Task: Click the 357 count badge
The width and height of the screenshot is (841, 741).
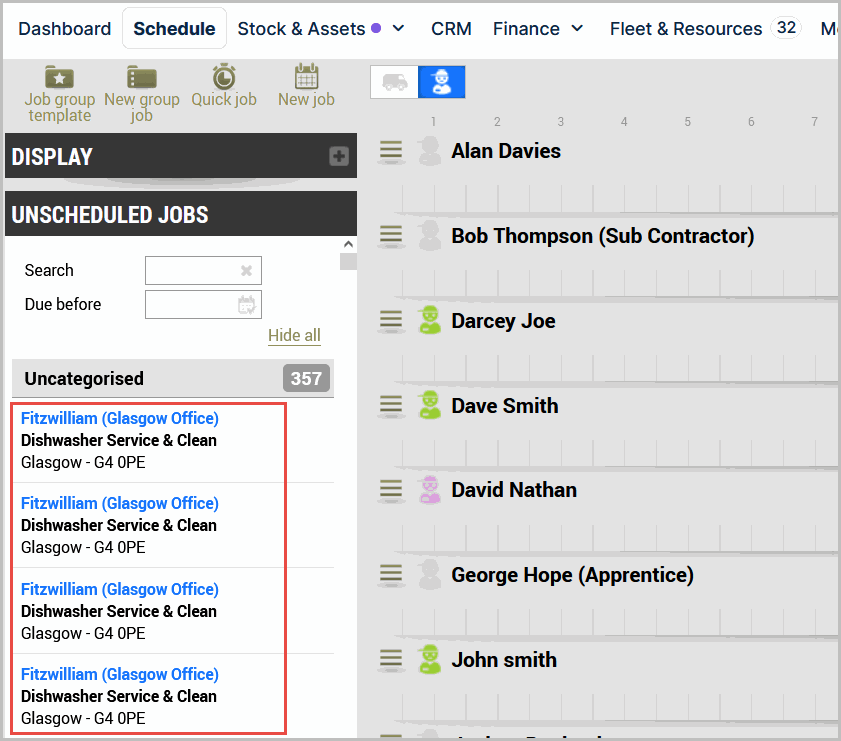Action: click(x=306, y=379)
